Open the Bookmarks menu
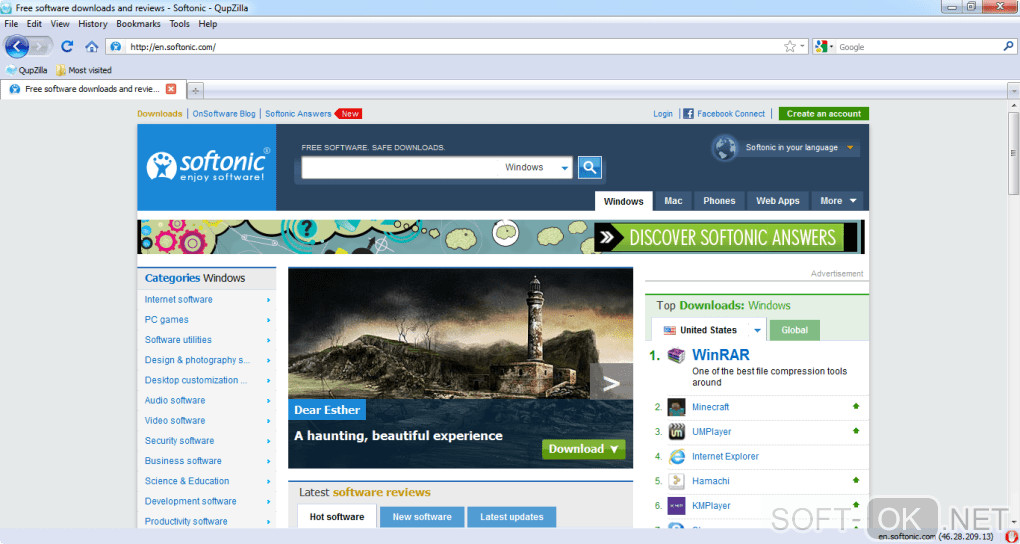The image size is (1020, 544). (138, 24)
